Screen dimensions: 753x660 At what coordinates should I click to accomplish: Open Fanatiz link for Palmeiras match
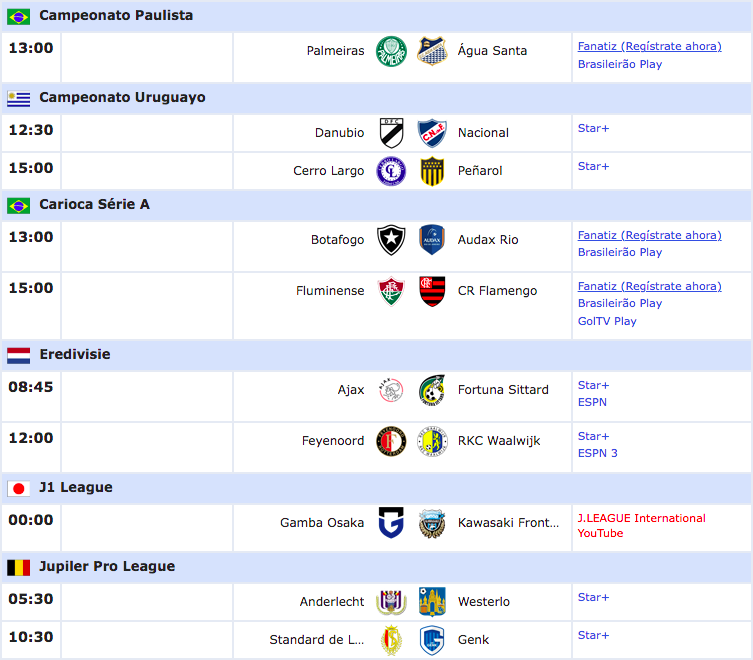click(649, 46)
